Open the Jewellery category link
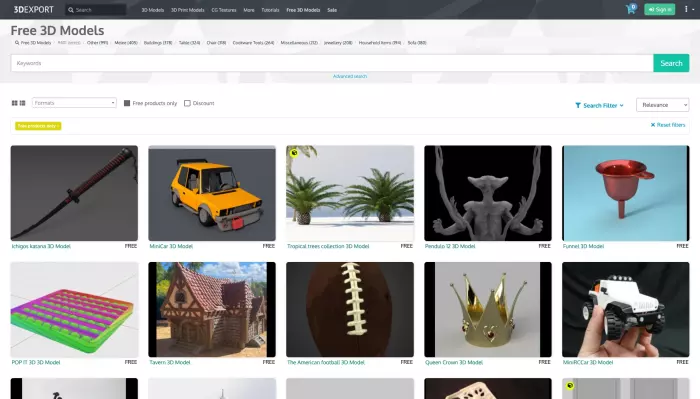This screenshot has height=399, width=700. coord(338,43)
